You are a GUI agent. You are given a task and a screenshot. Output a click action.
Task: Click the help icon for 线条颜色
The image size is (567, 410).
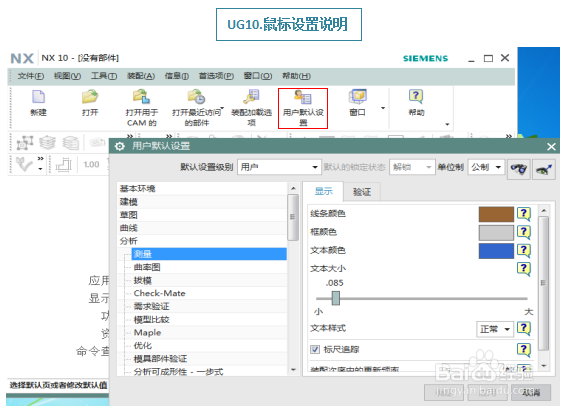[x=524, y=214]
